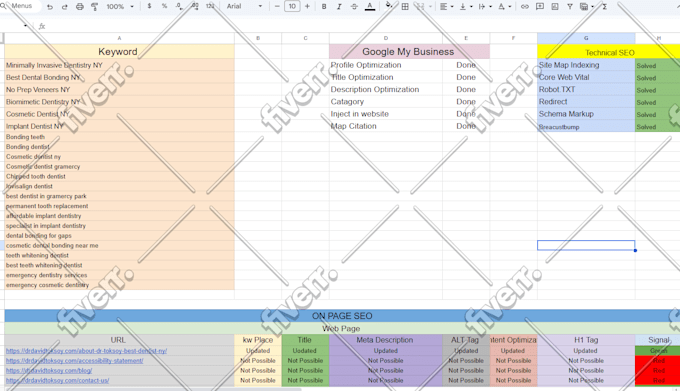
Task: Increase the font size with the plus button
Action: (307, 6)
